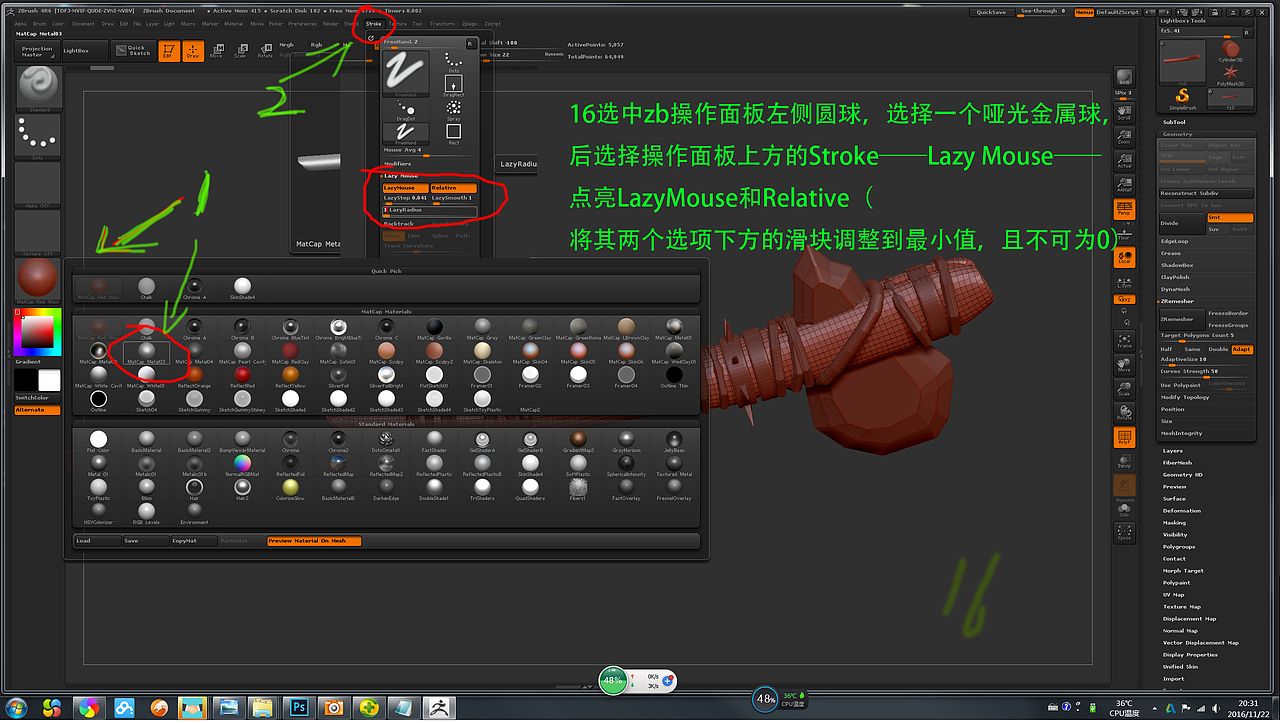Viewport: 1280px width, 723px height.
Task: Adjust the LazyRadius slider
Action: coord(430,210)
